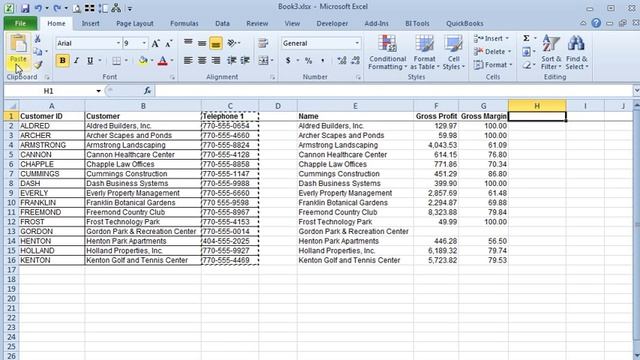Click the Borders icon

point(116,61)
